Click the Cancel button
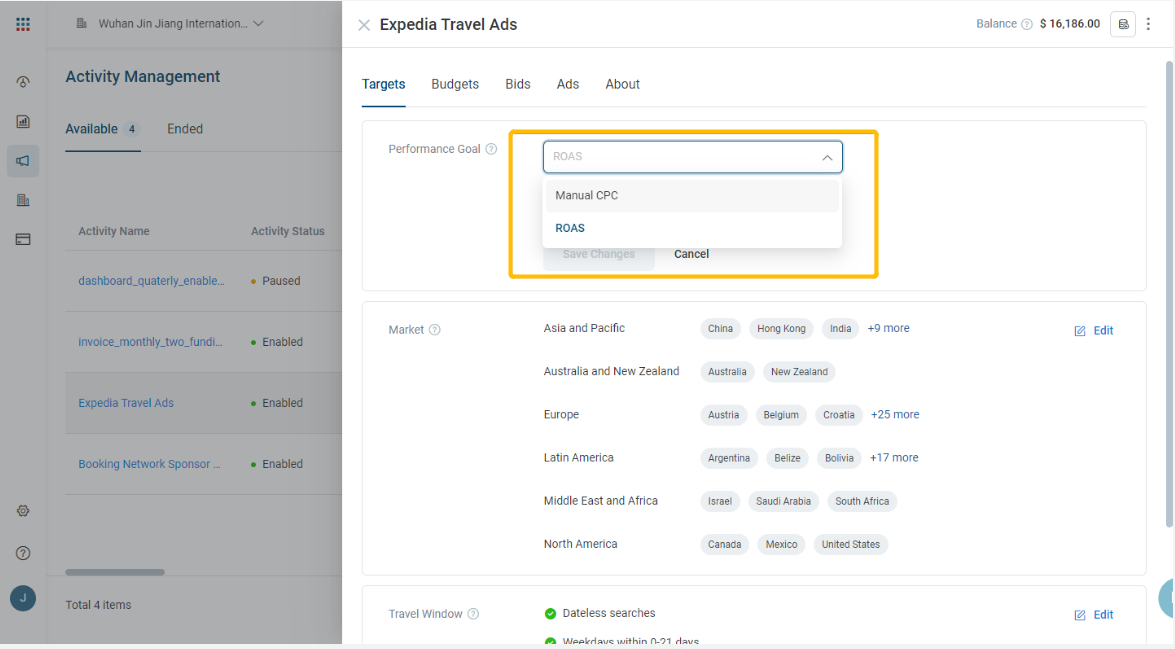This screenshot has height=649, width=1175. [x=692, y=254]
